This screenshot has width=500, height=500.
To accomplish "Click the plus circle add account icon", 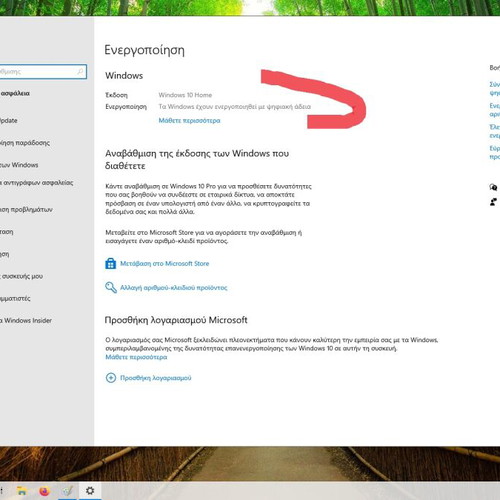I will pyautogui.click(x=111, y=378).
